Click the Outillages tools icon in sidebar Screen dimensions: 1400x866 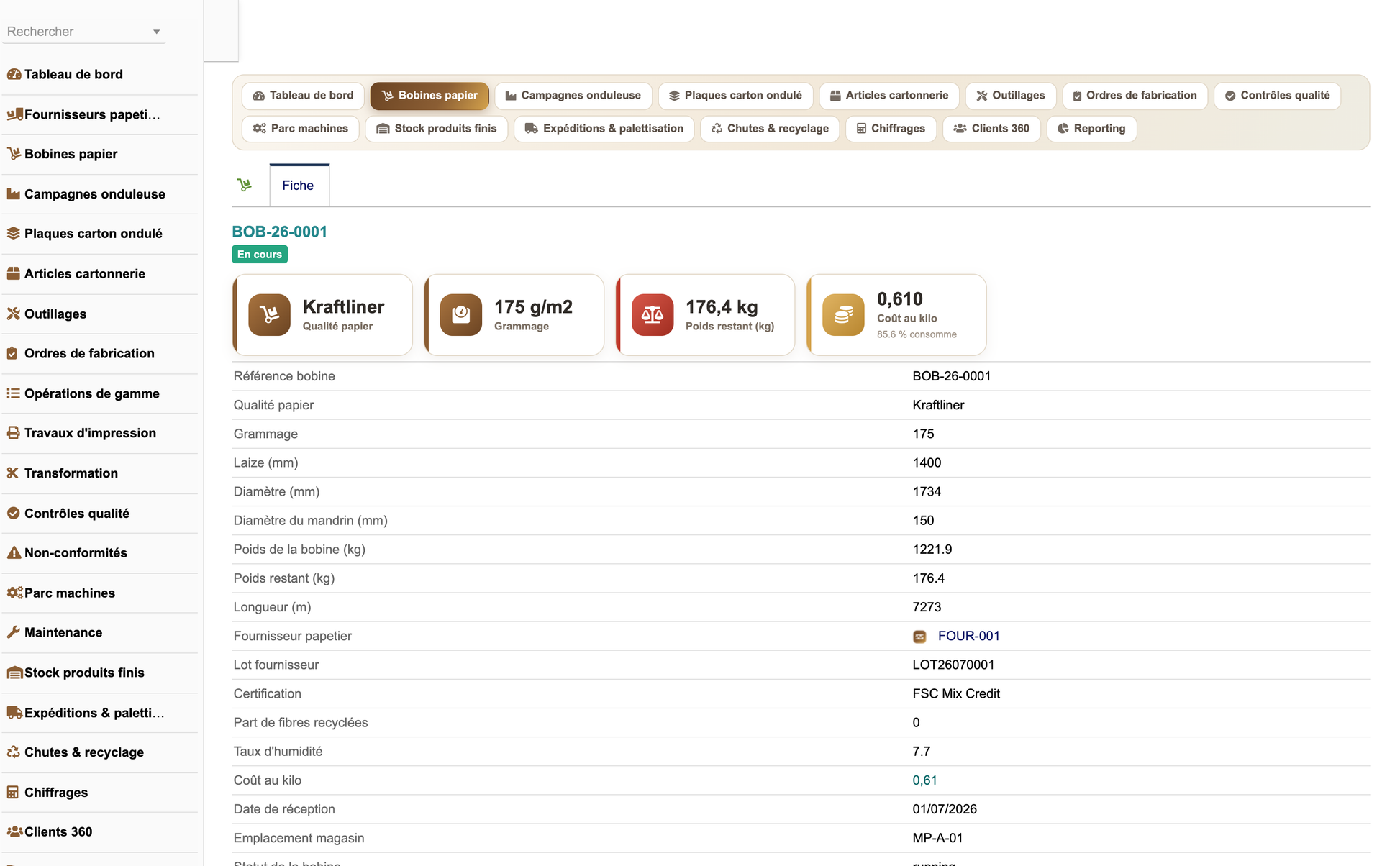(14, 314)
